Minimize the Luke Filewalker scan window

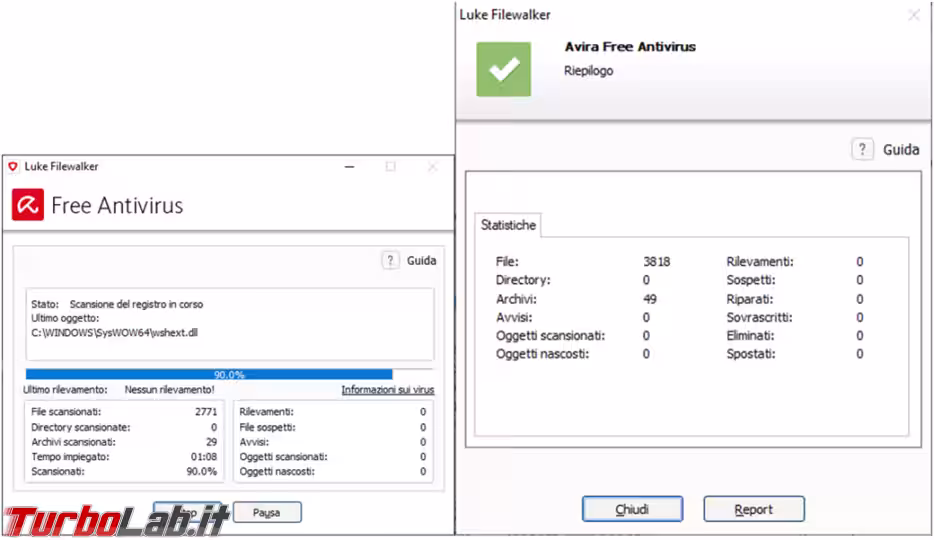click(x=350, y=167)
